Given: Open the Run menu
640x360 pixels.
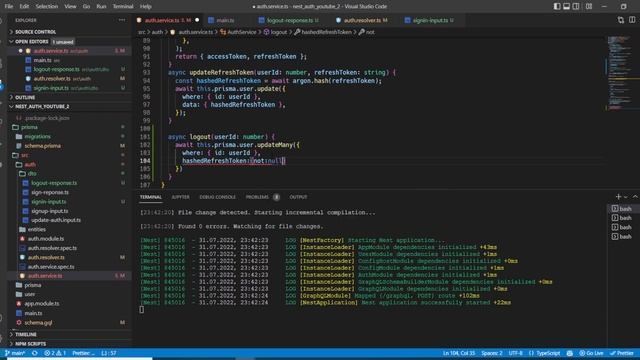Looking at the screenshot, I should (x=101, y=7).
